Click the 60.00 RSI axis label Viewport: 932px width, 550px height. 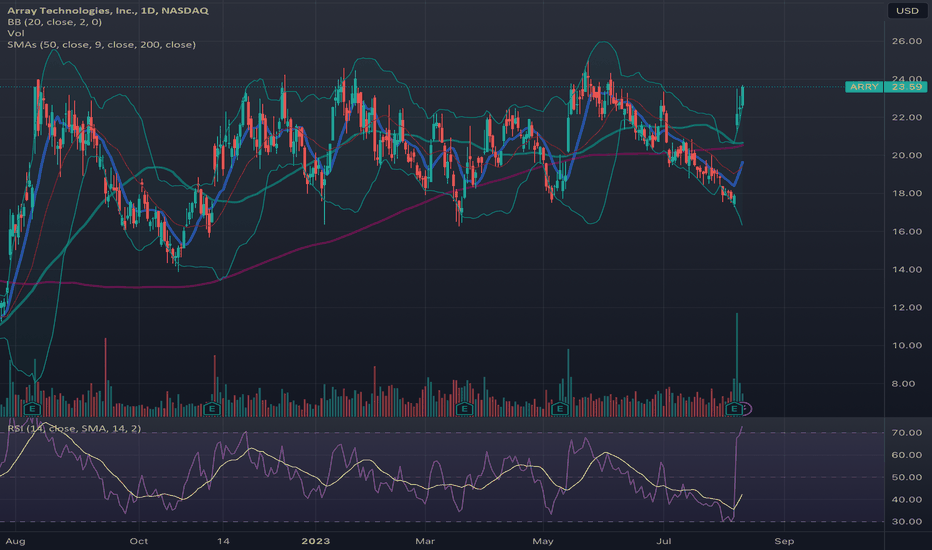(x=907, y=455)
